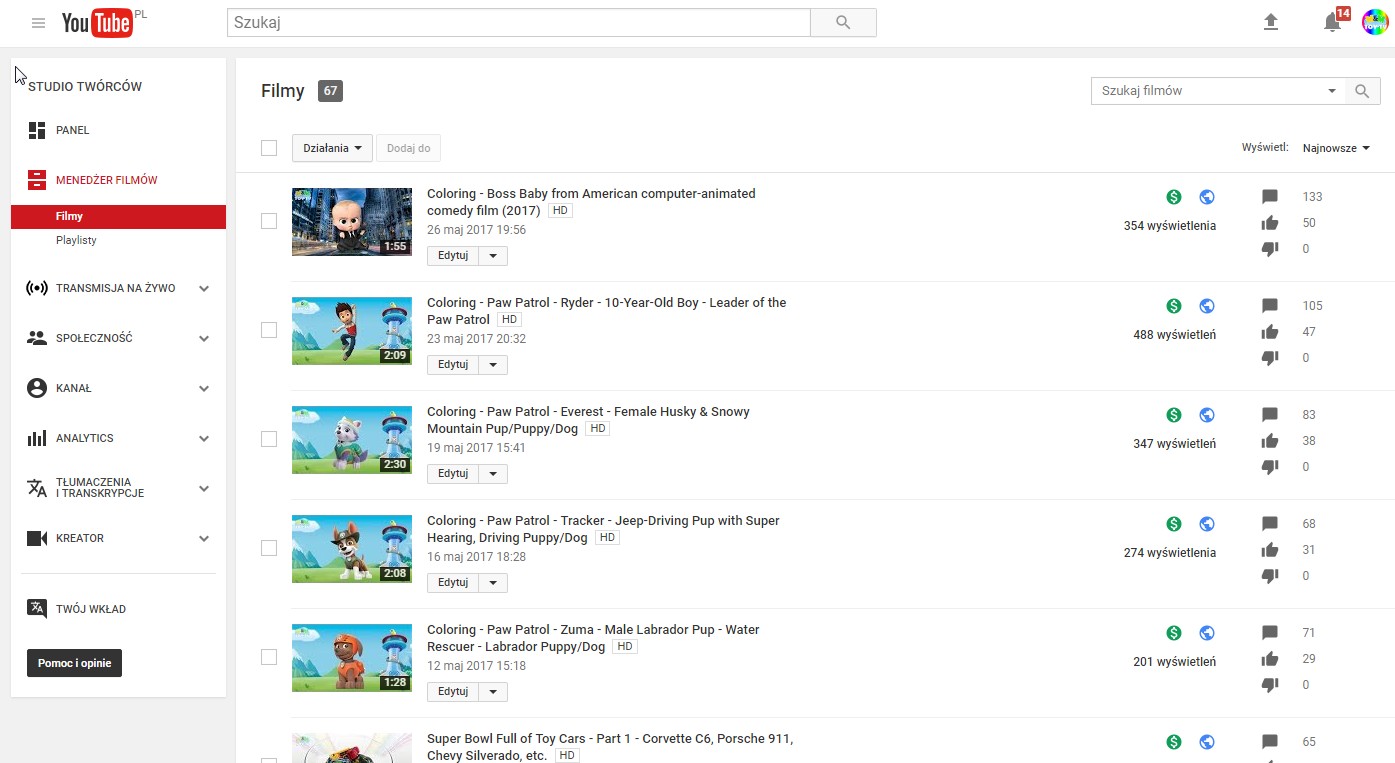
Task: Open the Działania actions dropdown
Action: coord(332,148)
